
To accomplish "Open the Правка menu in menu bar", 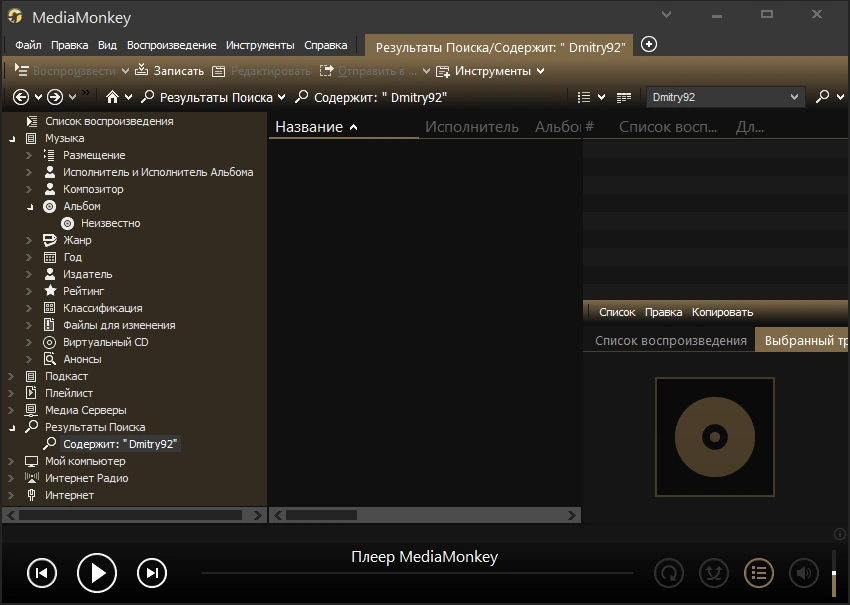I will click(69, 45).
